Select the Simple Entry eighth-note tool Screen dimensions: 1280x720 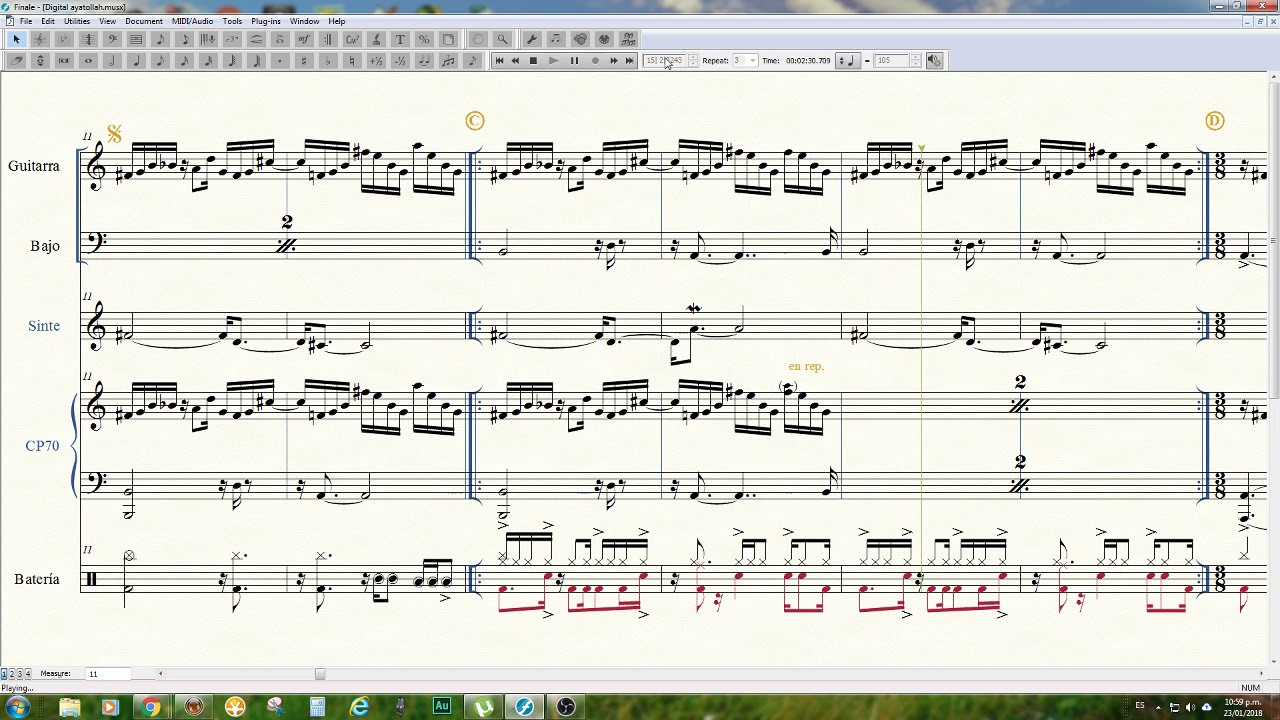point(160,39)
